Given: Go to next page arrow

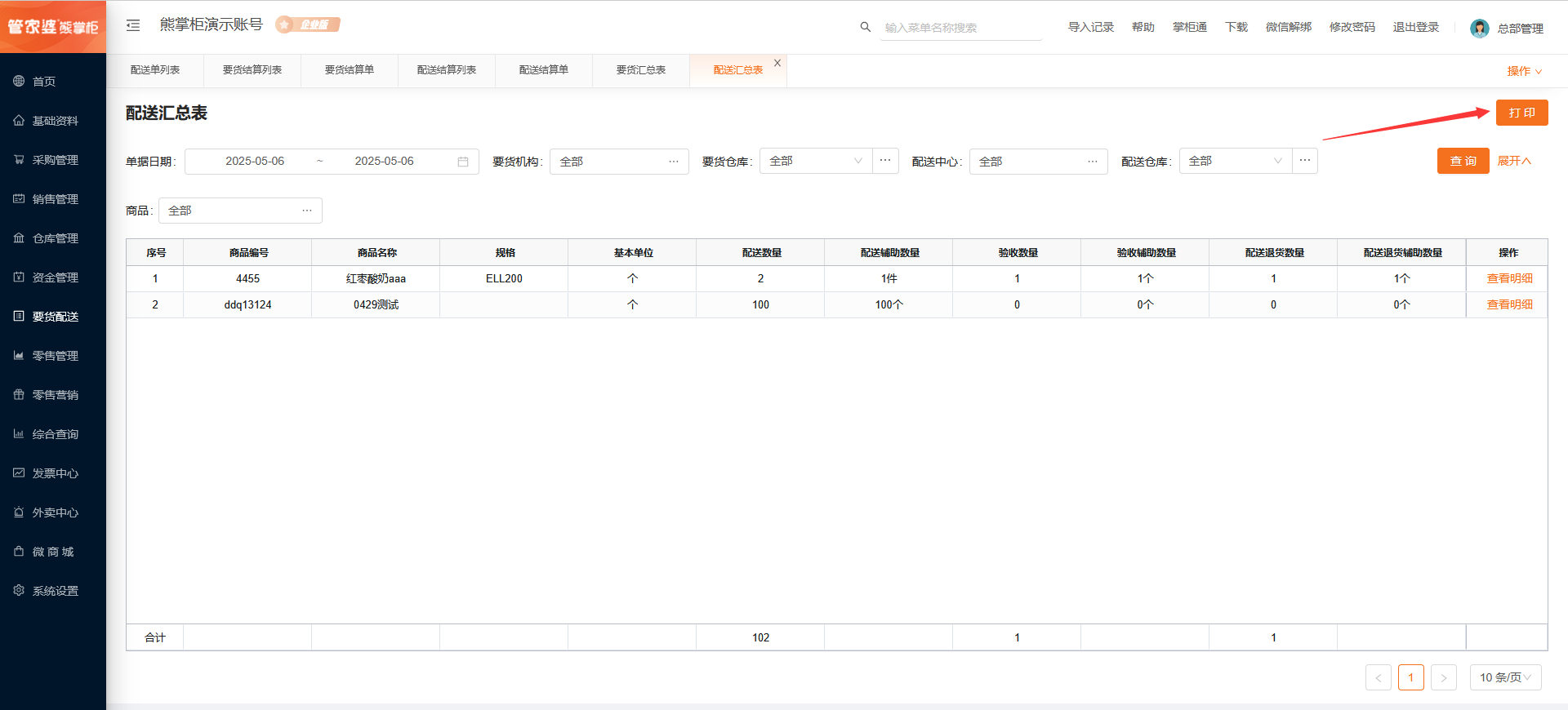Looking at the screenshot, I should click(1444, 677).
